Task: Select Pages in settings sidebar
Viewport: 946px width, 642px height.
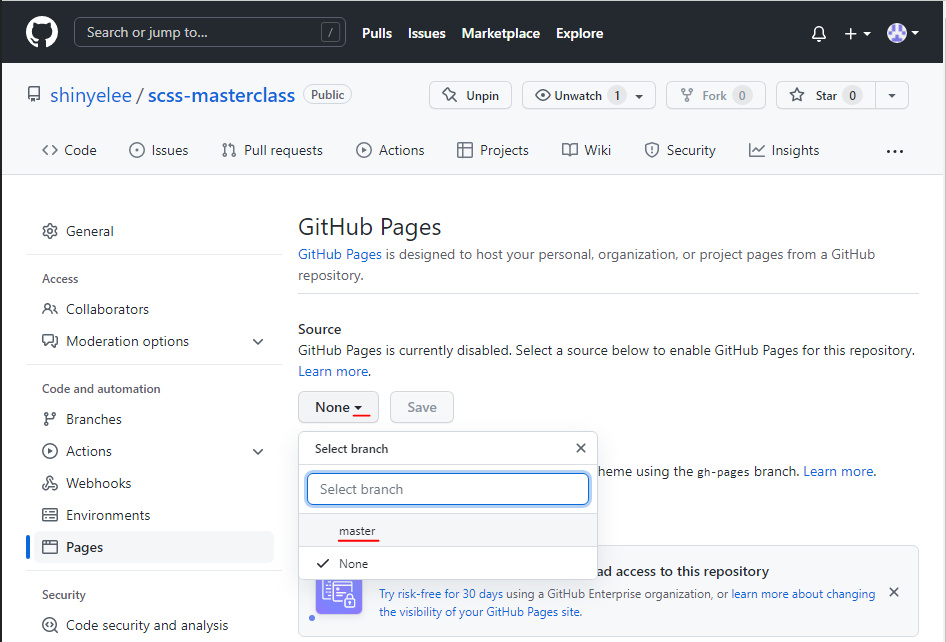Action: (154, 547)
